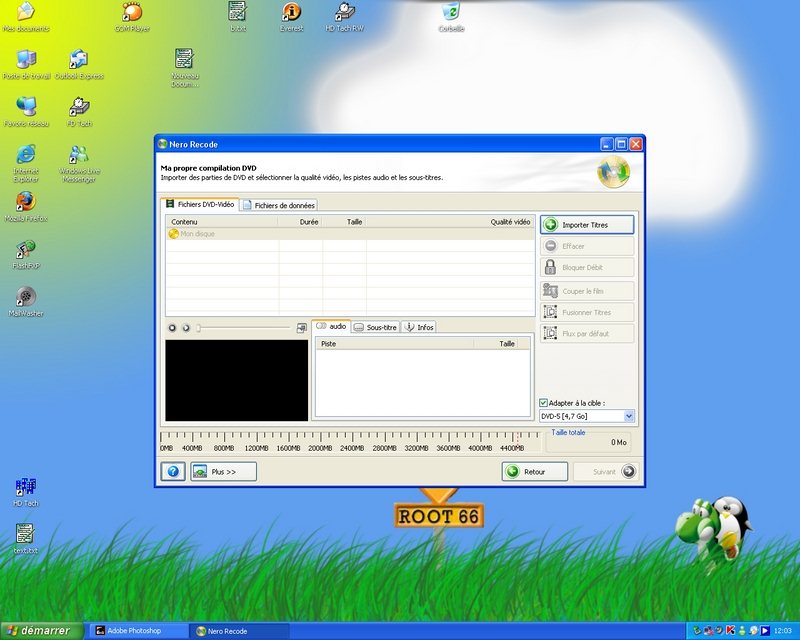Click the Plus >> button
Viewport: 800px width, 640px height.
[x=223, y=472]
